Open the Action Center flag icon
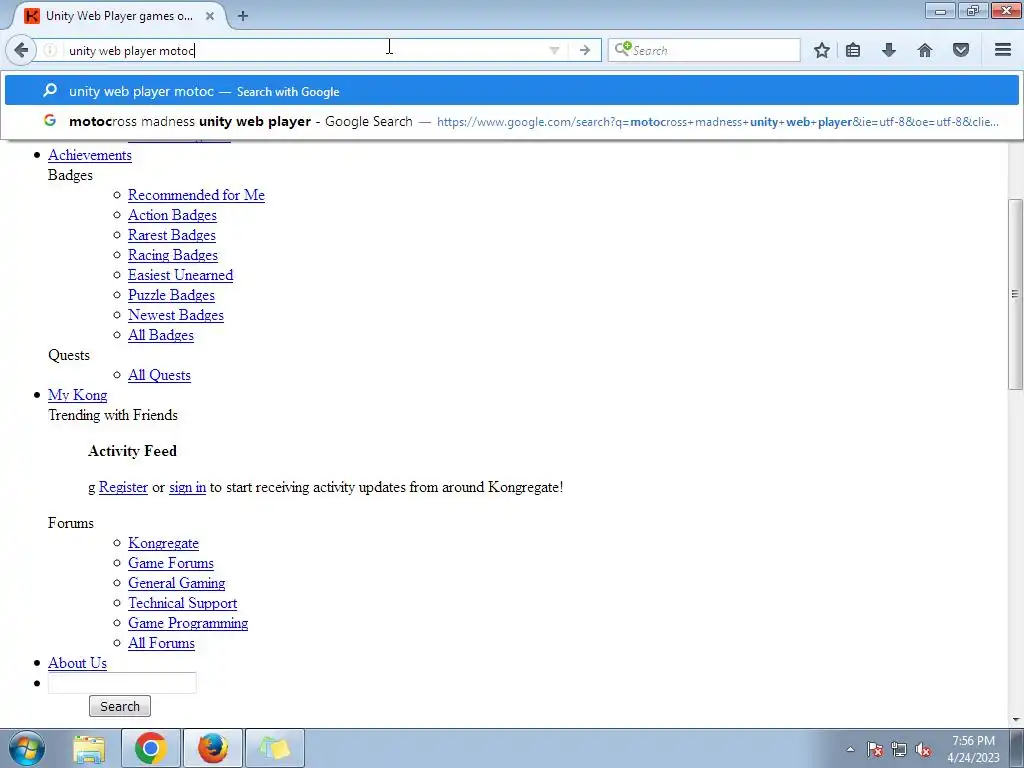 click(875, 750)
